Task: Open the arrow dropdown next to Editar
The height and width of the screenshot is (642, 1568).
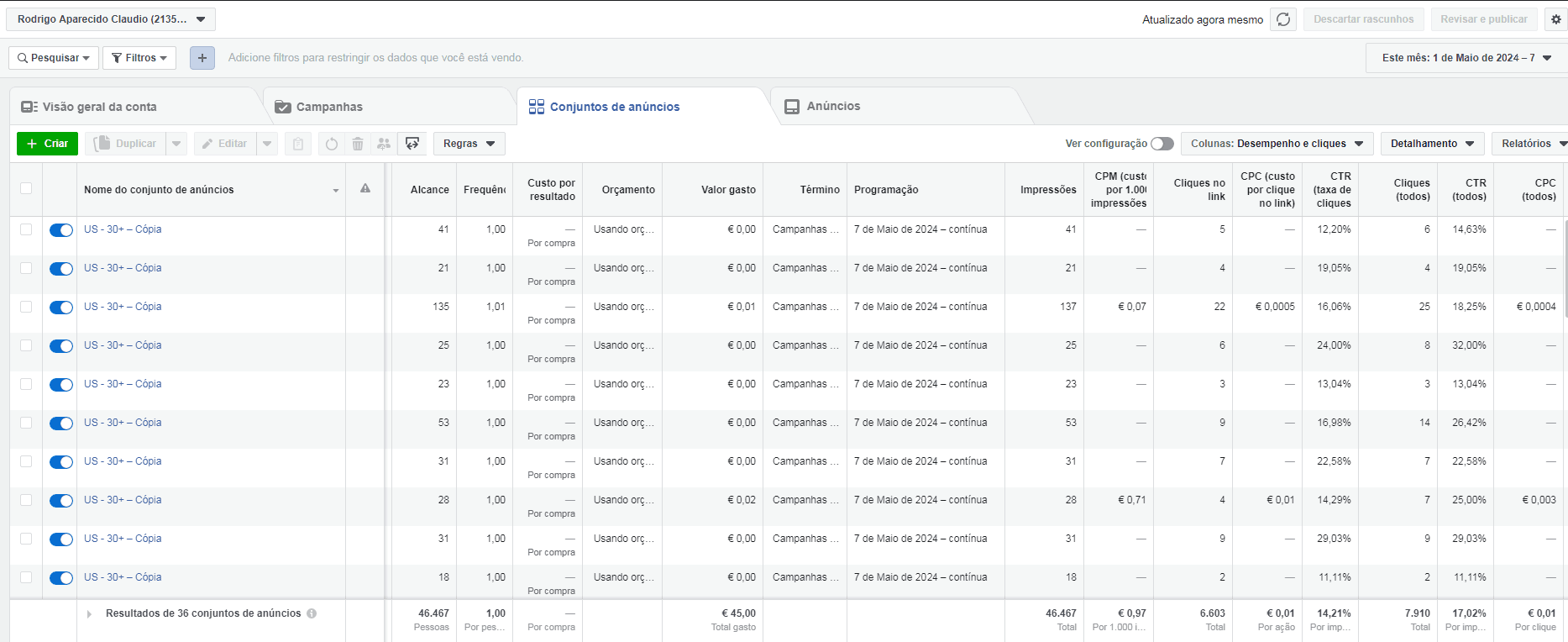Action: click(x=267, y=144)
